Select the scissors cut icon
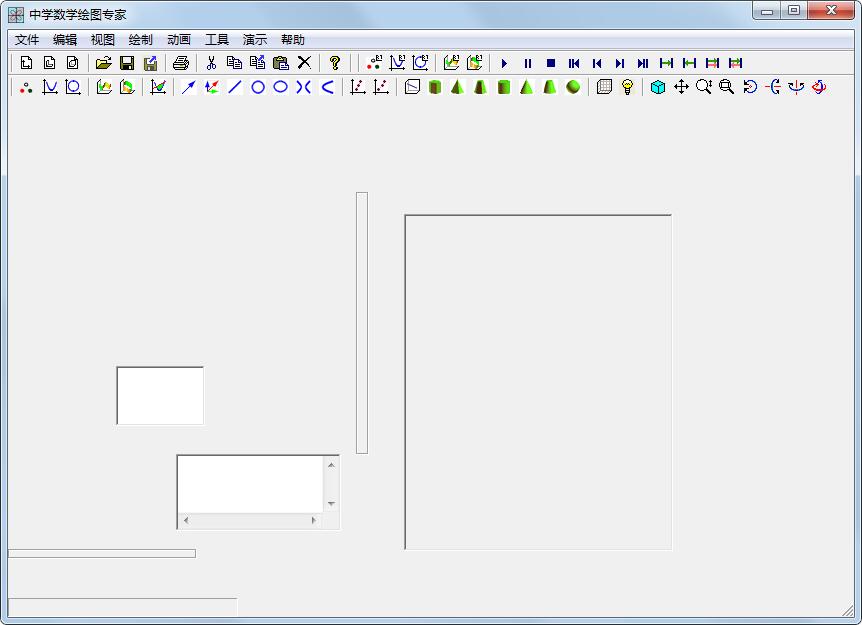862x625 pixels. click(x=212, y=63)
